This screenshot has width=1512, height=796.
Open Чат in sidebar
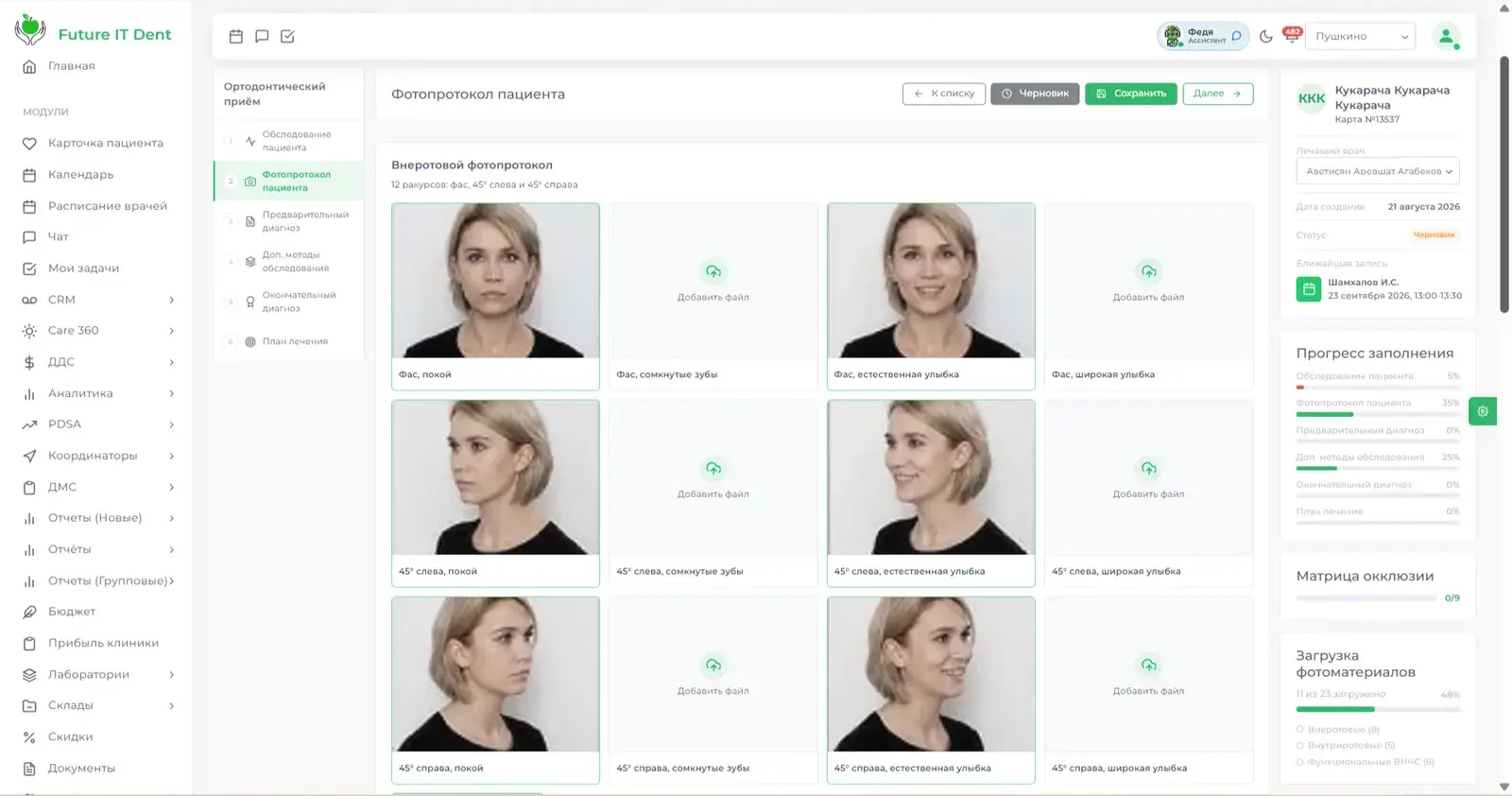point(58,237)
